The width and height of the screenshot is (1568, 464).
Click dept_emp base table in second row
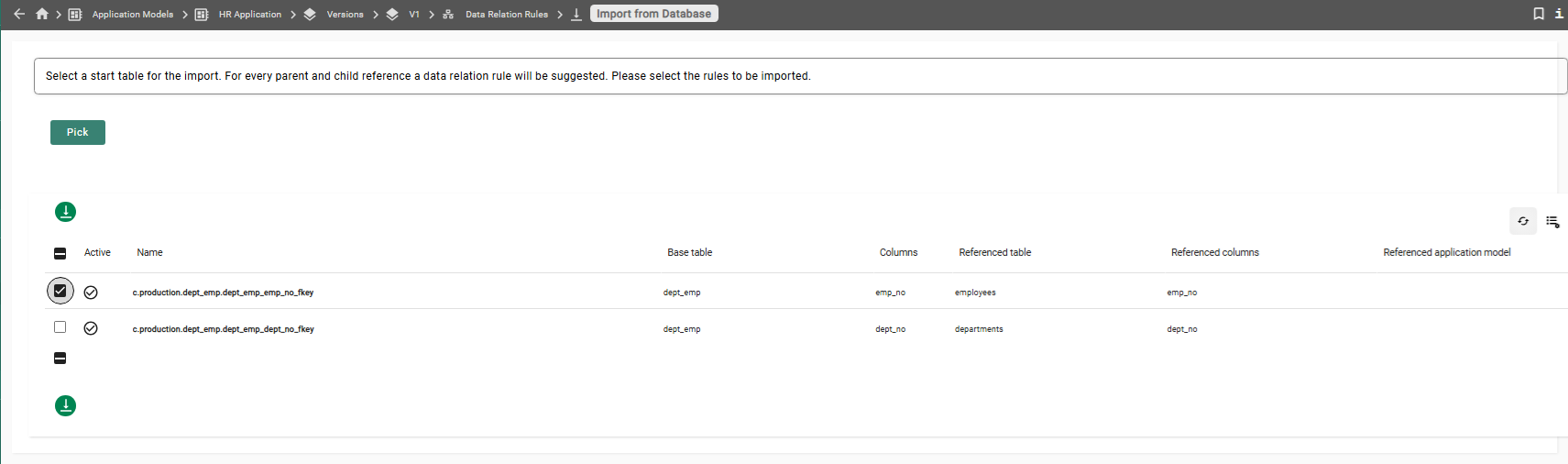click(x=682, y=329)
